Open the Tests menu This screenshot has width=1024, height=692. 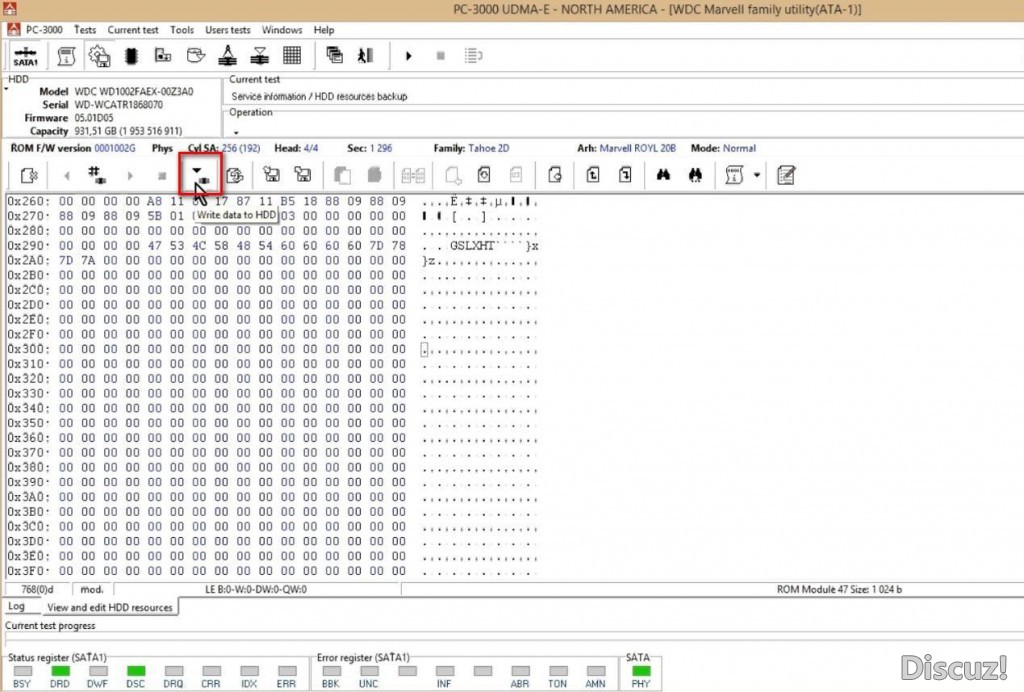[85, 30]
